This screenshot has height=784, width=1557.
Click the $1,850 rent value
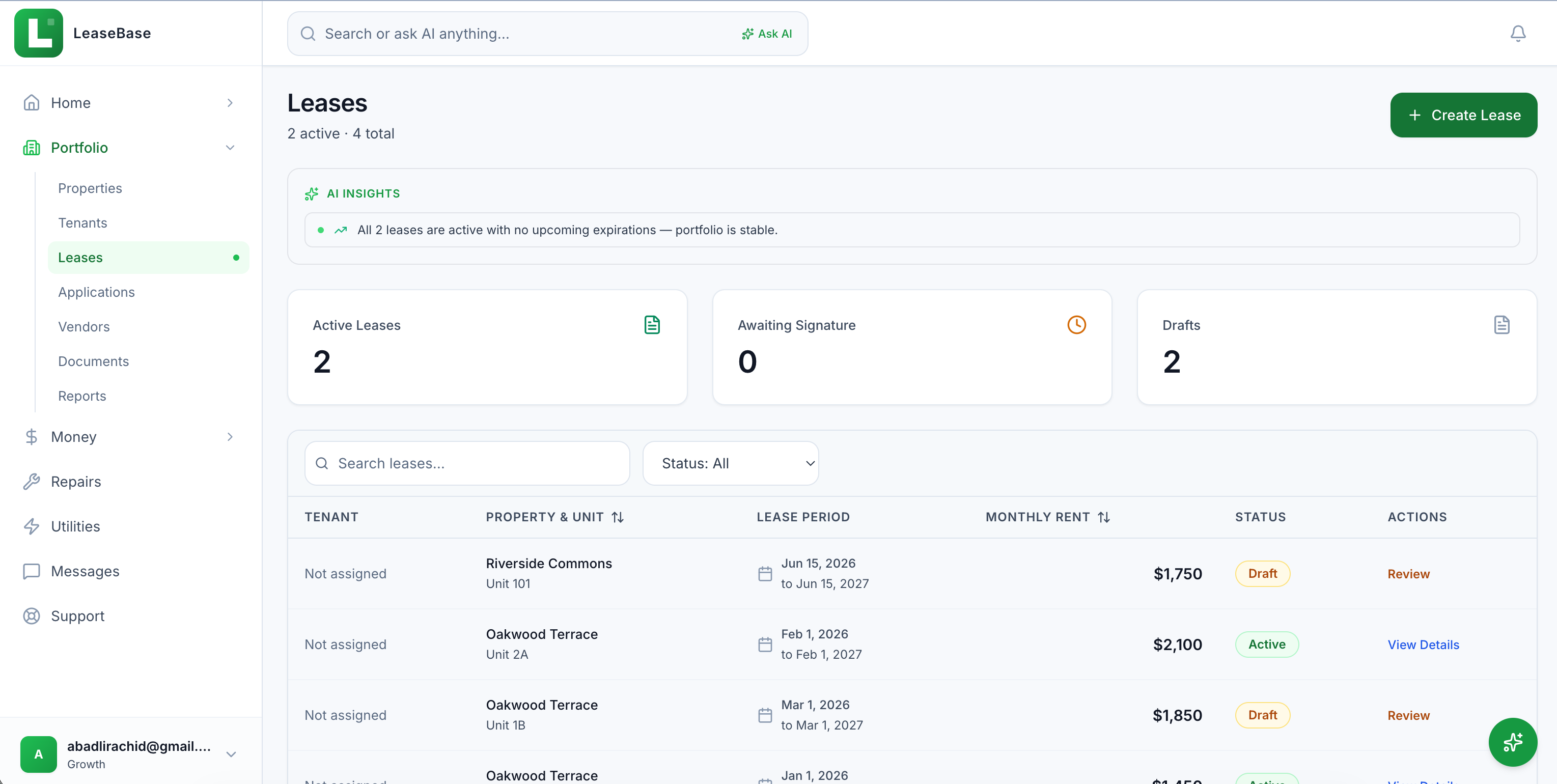[1177, 715]
